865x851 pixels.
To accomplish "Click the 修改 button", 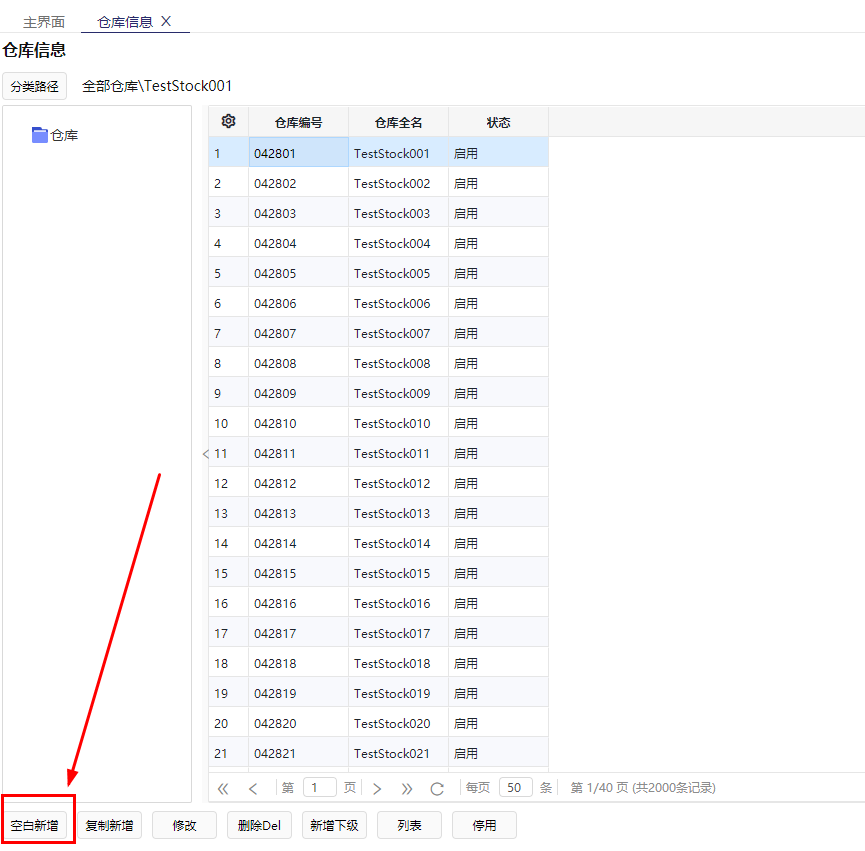I will pyautogui.click(x=184, y=825).
